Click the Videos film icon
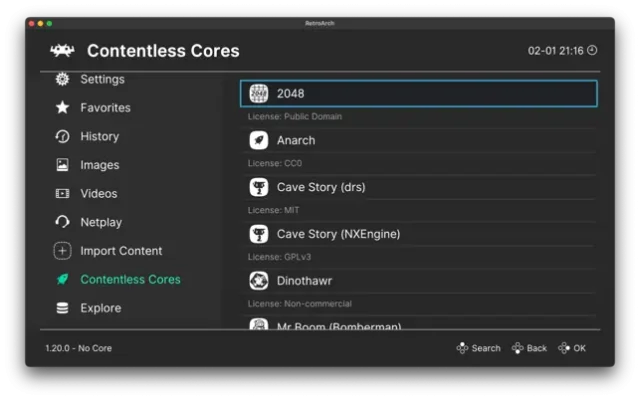The image size is (640, 400). click(x=62, y=194)
